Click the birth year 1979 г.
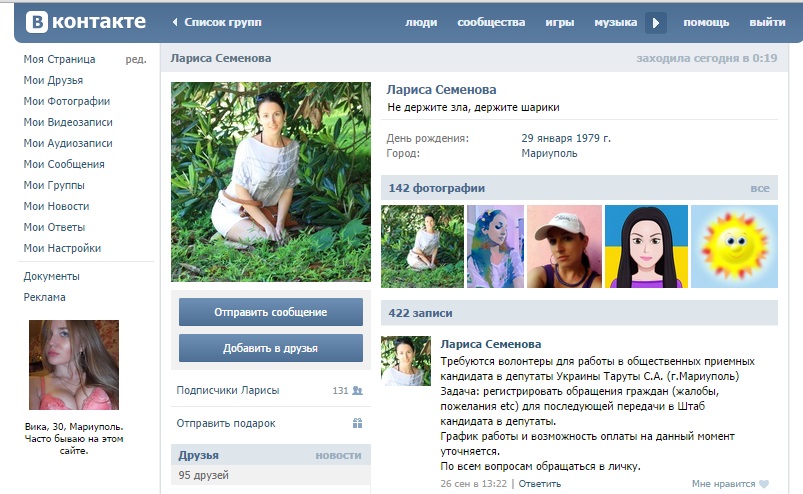The height and width of the screenshot is (494, 803). click(594, 138)
